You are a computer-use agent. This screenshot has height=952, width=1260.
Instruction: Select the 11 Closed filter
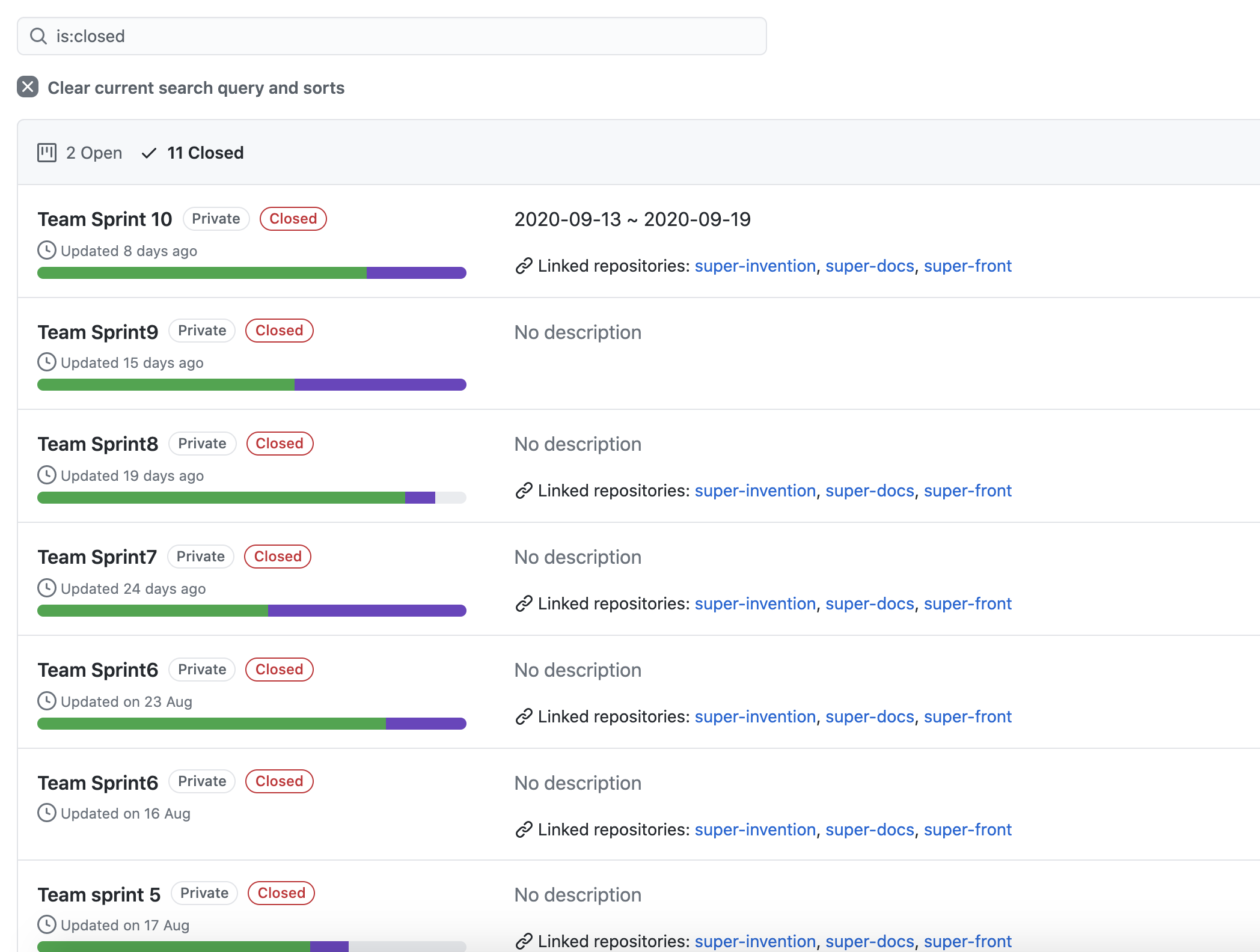click(x=204, y=153)
